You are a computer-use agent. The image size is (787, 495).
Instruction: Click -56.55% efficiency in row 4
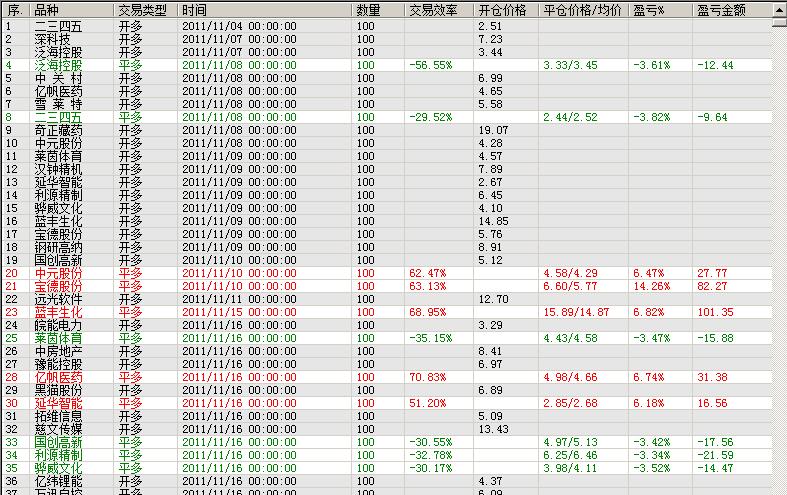(x=431, y=65)
